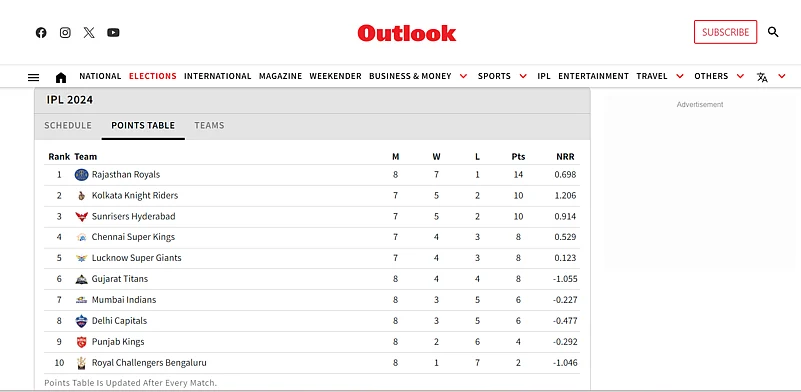Click the language translate icon

coord(762,77)
